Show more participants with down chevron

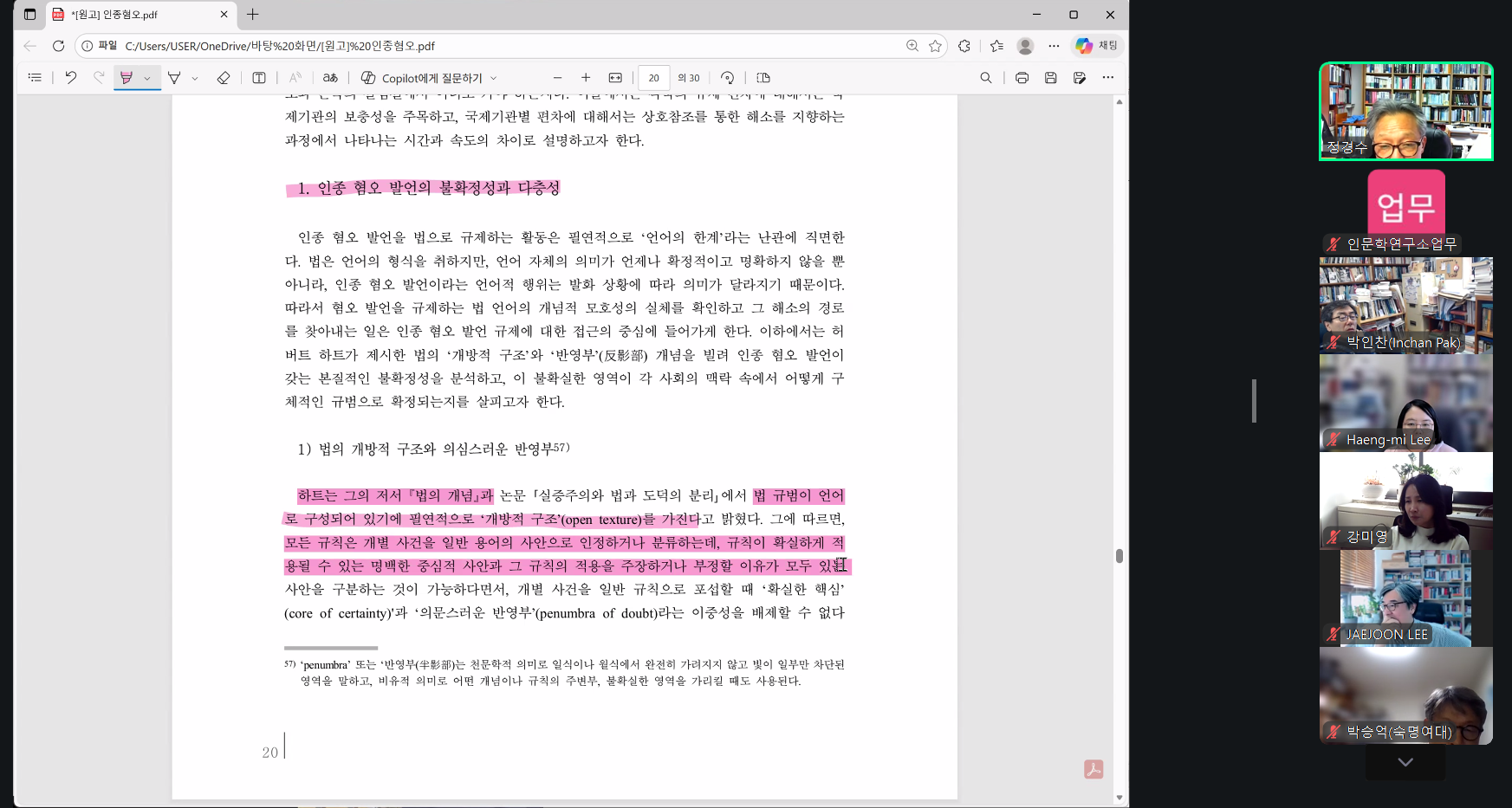click(x=1405, y=762)
